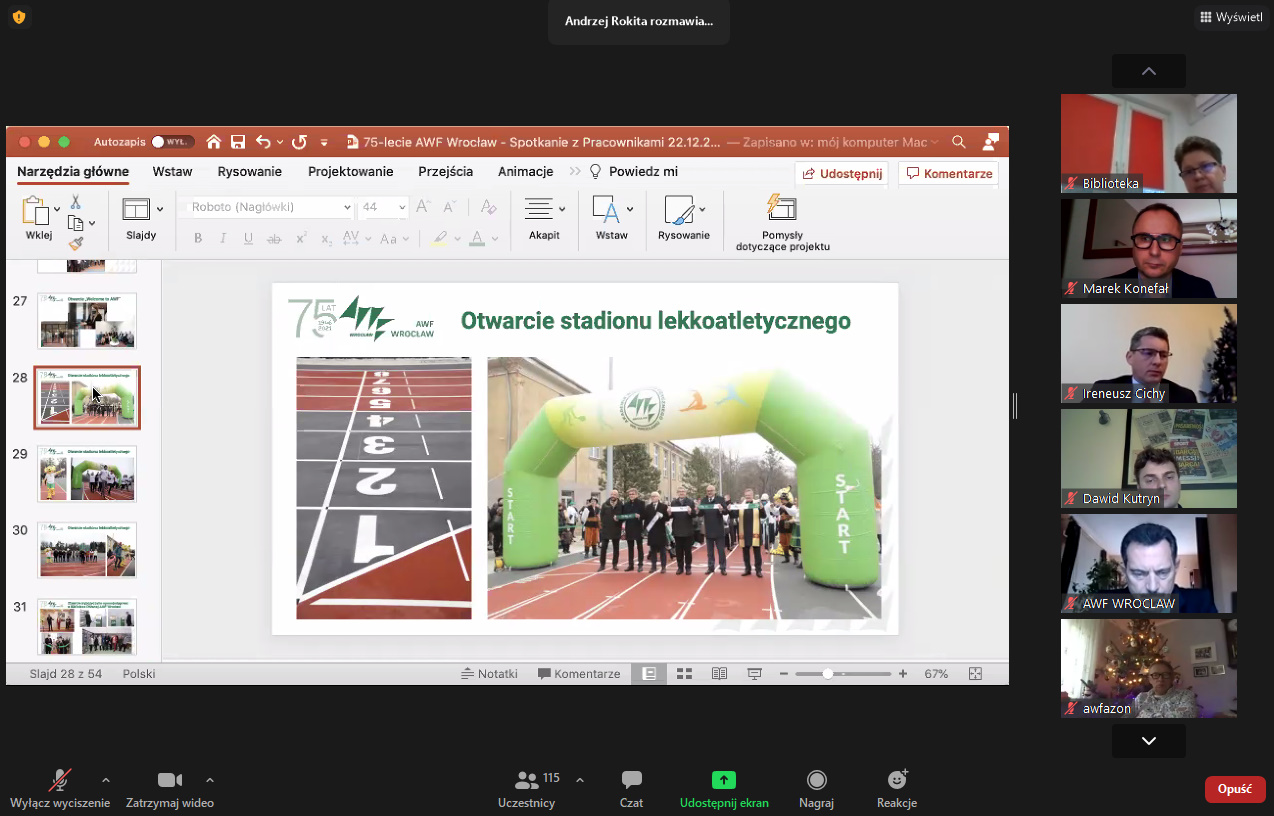The width and height of the screenshot is (1274, 816).
Task: Switch to normal view in status bar
Action: pos(649,674)
